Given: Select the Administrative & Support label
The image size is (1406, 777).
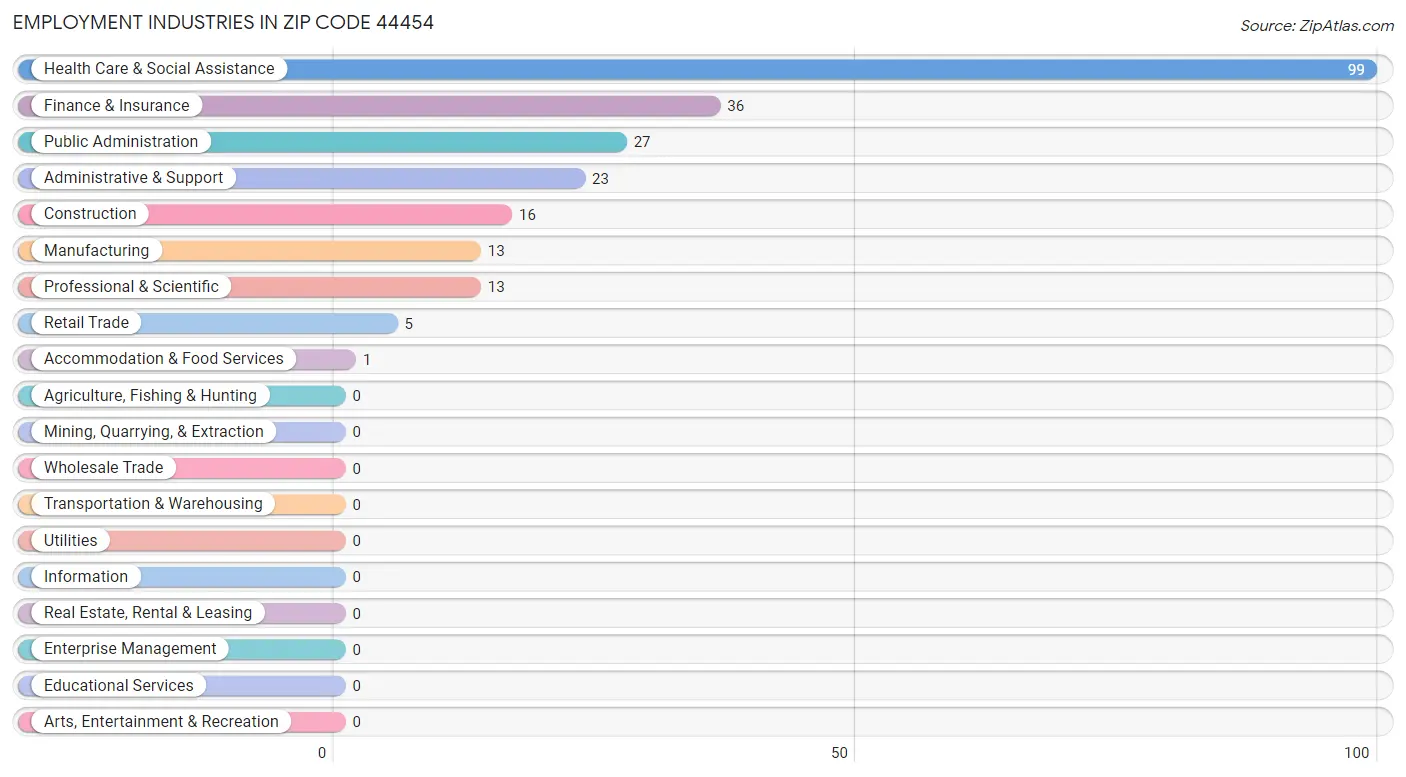Looking at the screenshot, I should pyautogui.click(x=133, y=178).
